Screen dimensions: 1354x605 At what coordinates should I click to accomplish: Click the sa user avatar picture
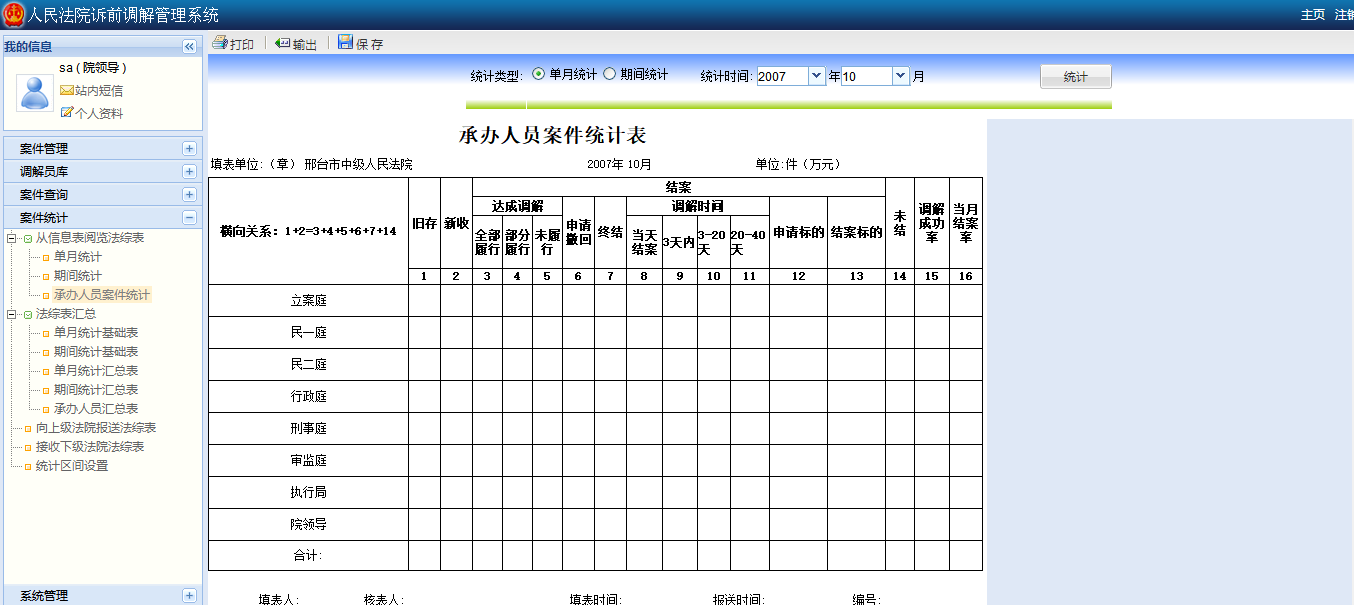[33, 97]
